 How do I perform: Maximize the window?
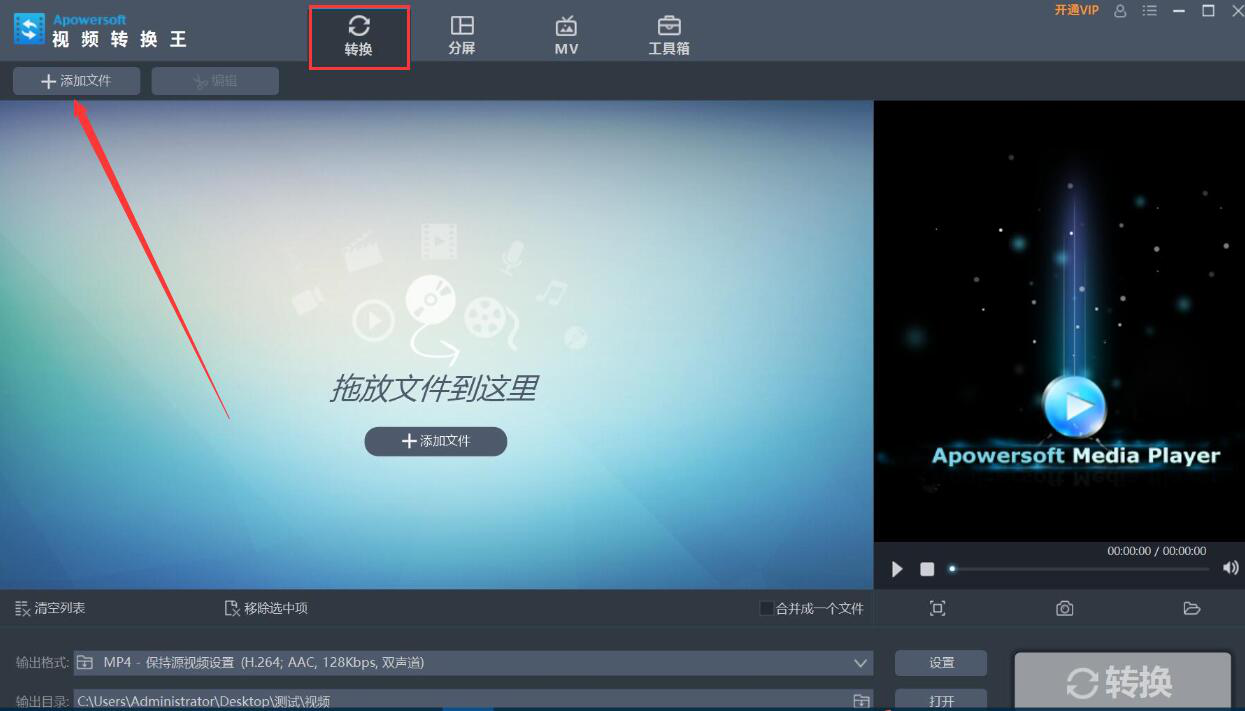pyautogui.click(x=1208, y=10)
